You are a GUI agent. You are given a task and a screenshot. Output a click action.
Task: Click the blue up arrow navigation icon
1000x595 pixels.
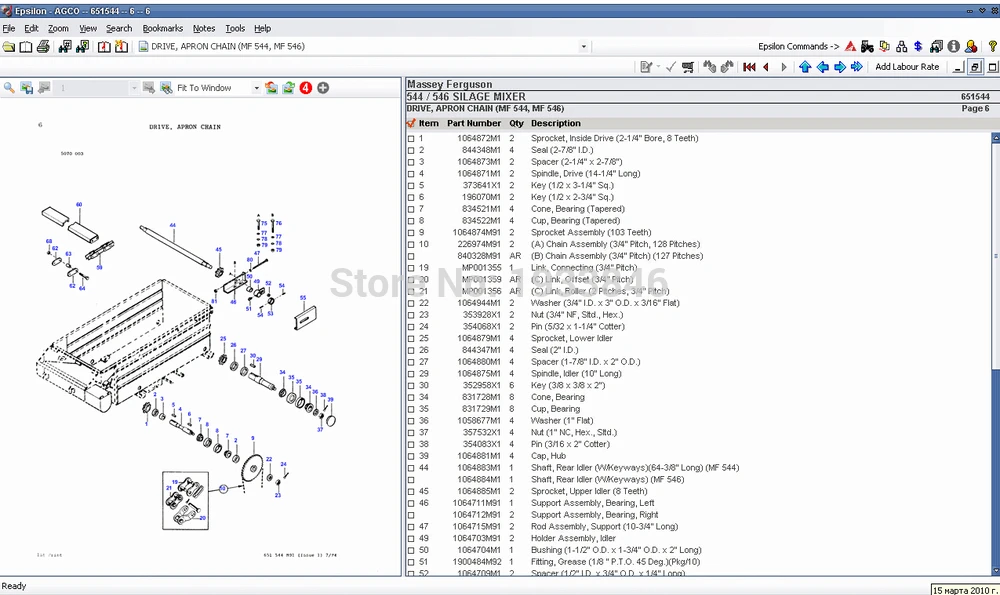(x=805, y=67)
